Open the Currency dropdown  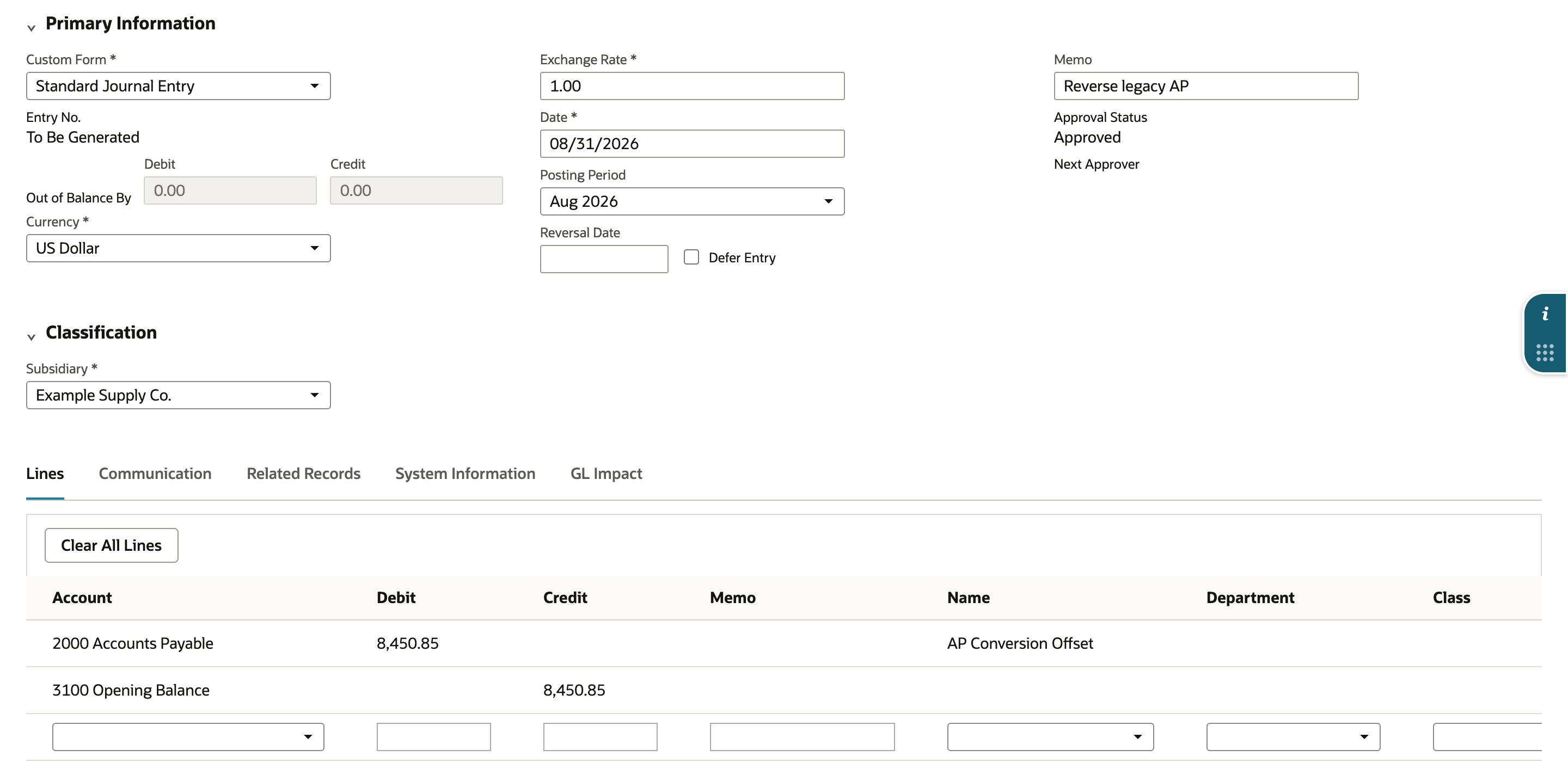tap(179, 248)
